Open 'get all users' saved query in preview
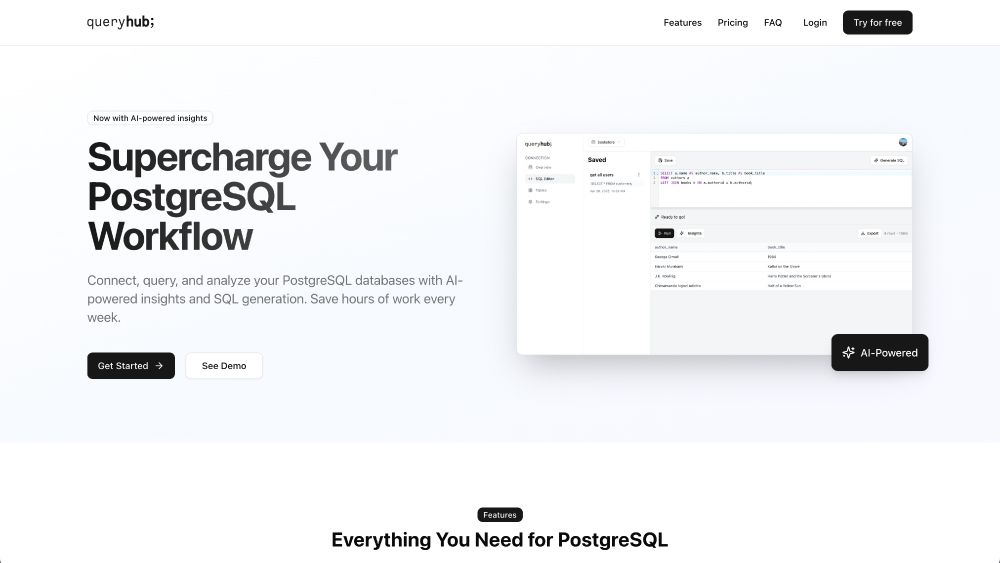Viewport: 1000px width, 563px height. 601,175
